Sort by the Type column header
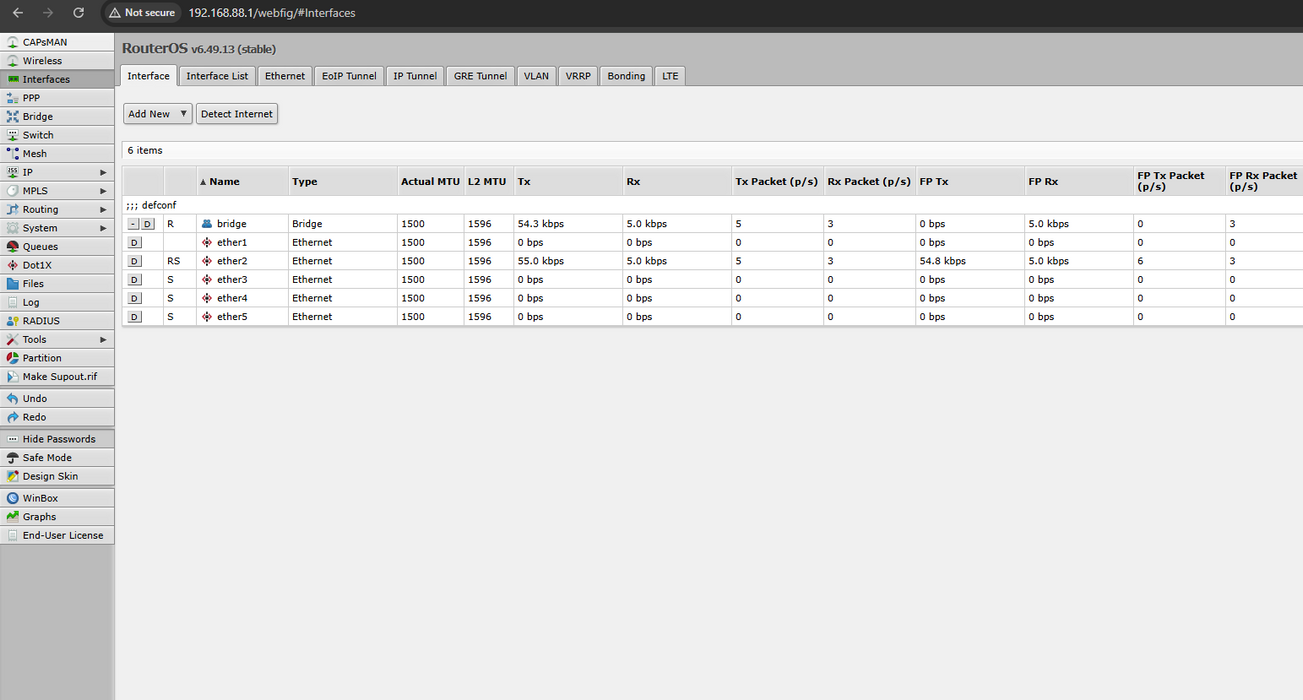Screen dimensions: 1303x700 (x=342, y=181)
